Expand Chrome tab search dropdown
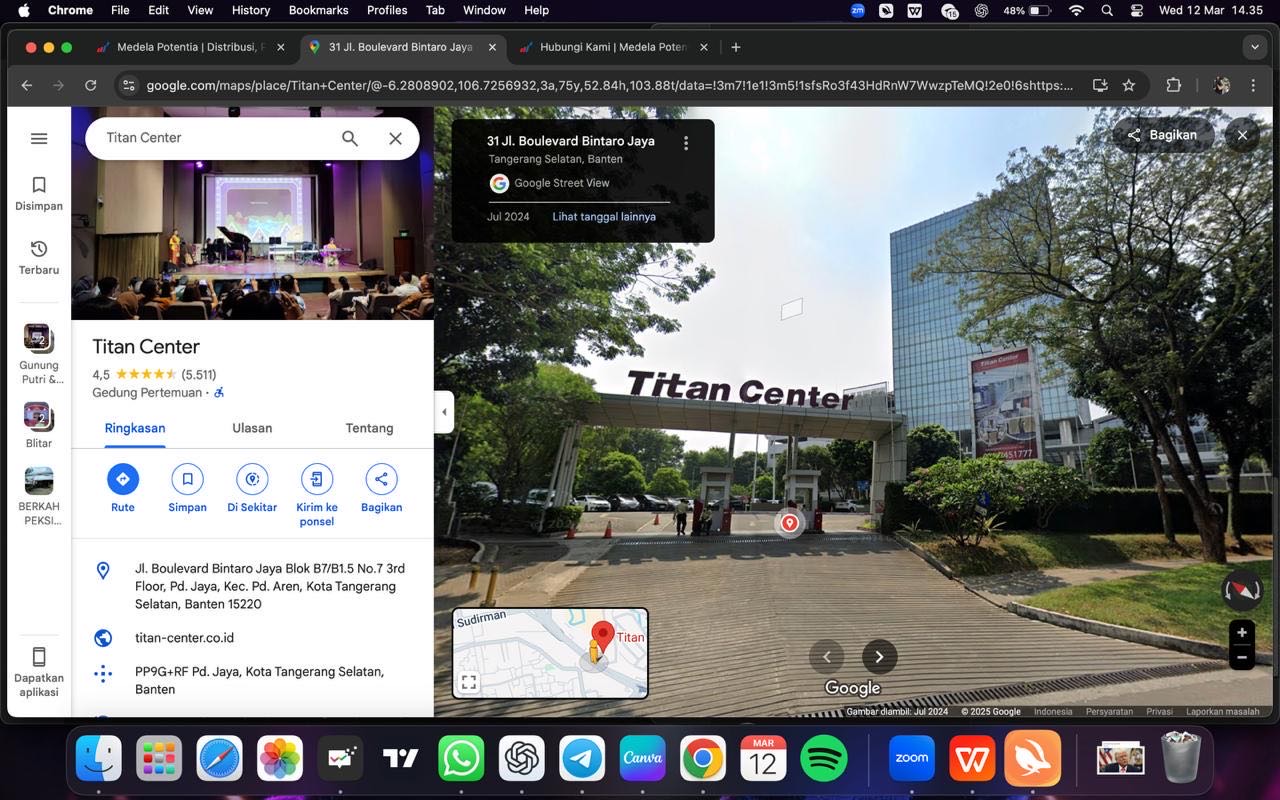The height and width of the screenshot is (800, 1280). point(1254,47)
